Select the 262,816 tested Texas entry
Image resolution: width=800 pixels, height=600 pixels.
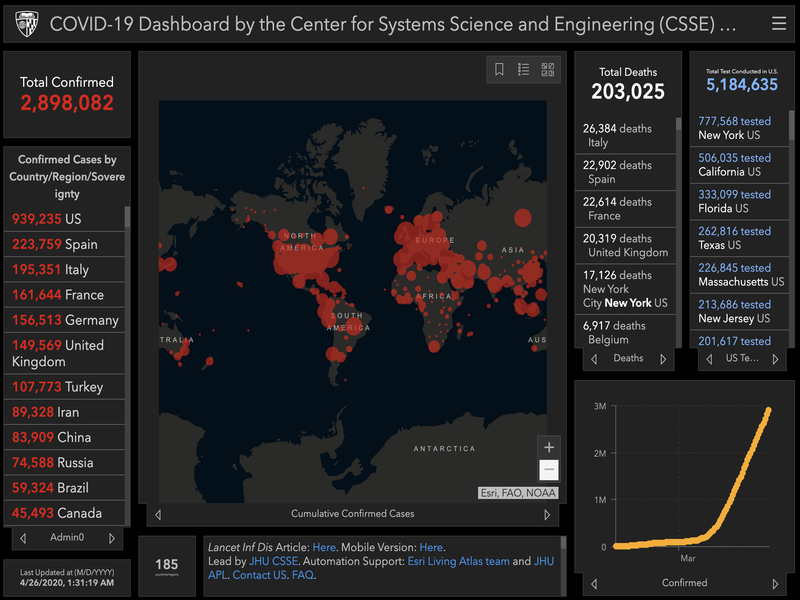pos(740,238)
